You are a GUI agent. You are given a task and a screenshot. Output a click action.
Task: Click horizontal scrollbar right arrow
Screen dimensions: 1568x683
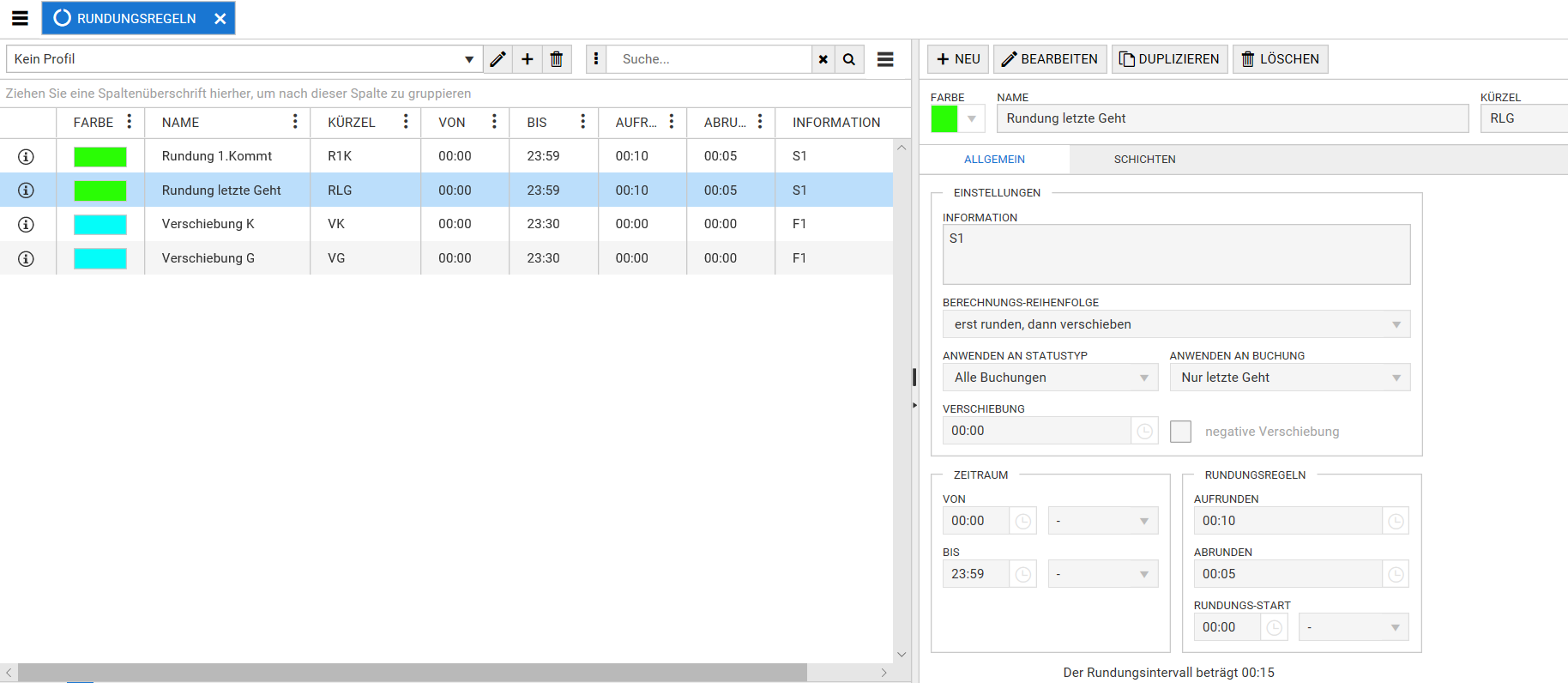click(884, 673)
